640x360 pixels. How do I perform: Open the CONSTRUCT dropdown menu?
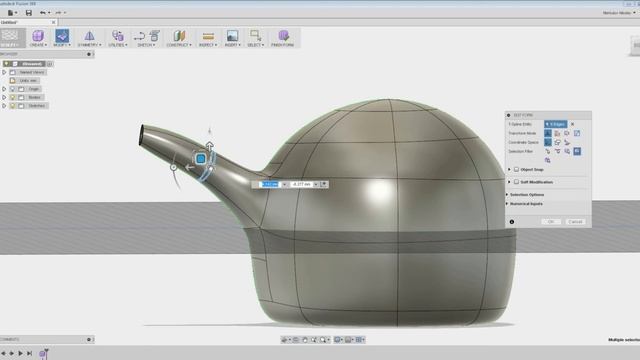click(x=179, y=45)
